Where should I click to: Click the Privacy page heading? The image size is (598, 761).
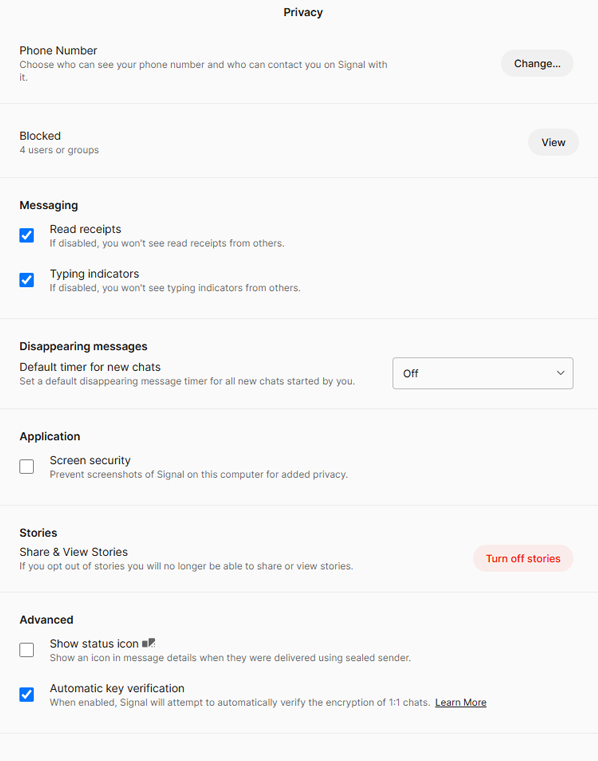tap(303, 12)
